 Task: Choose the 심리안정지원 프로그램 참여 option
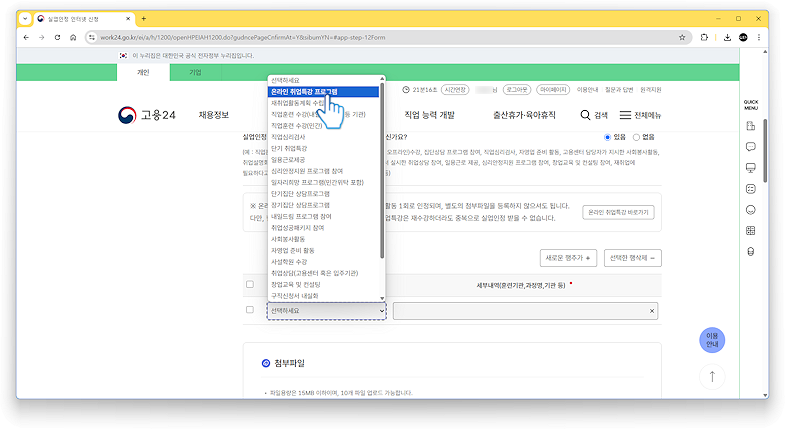[323, 171]
